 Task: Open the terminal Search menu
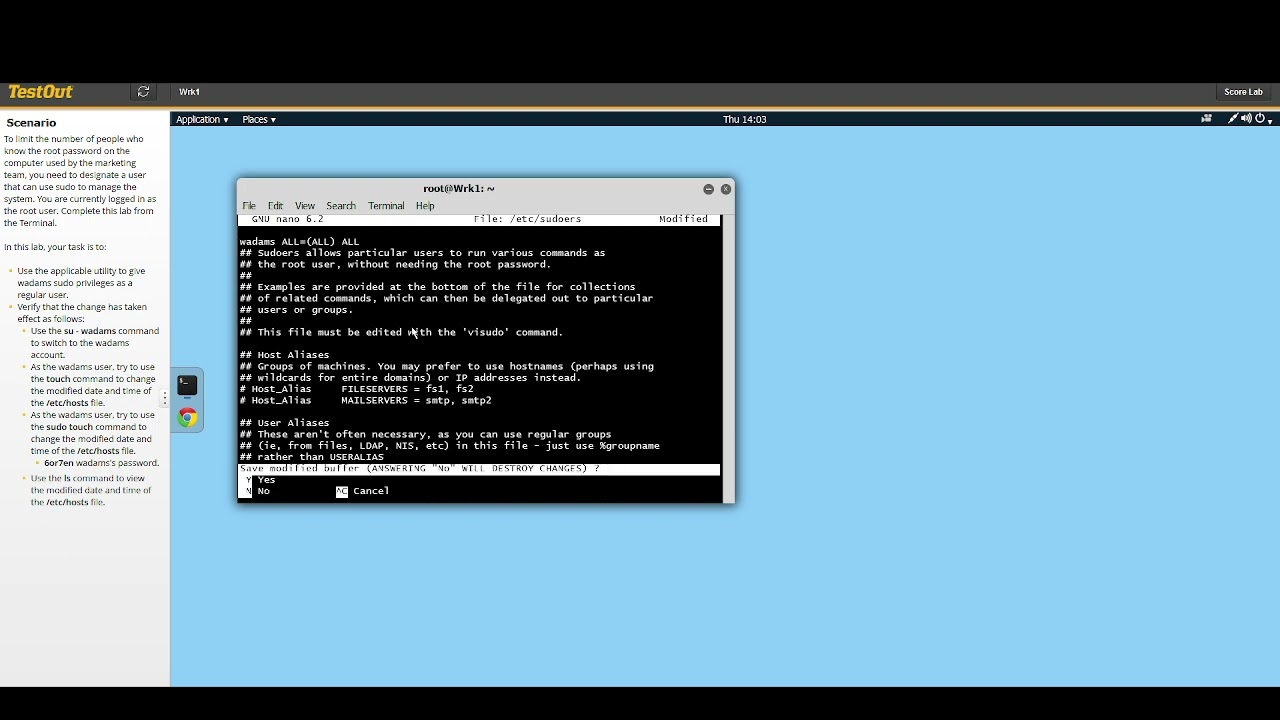pyautogui.click(x=341, y=206)
